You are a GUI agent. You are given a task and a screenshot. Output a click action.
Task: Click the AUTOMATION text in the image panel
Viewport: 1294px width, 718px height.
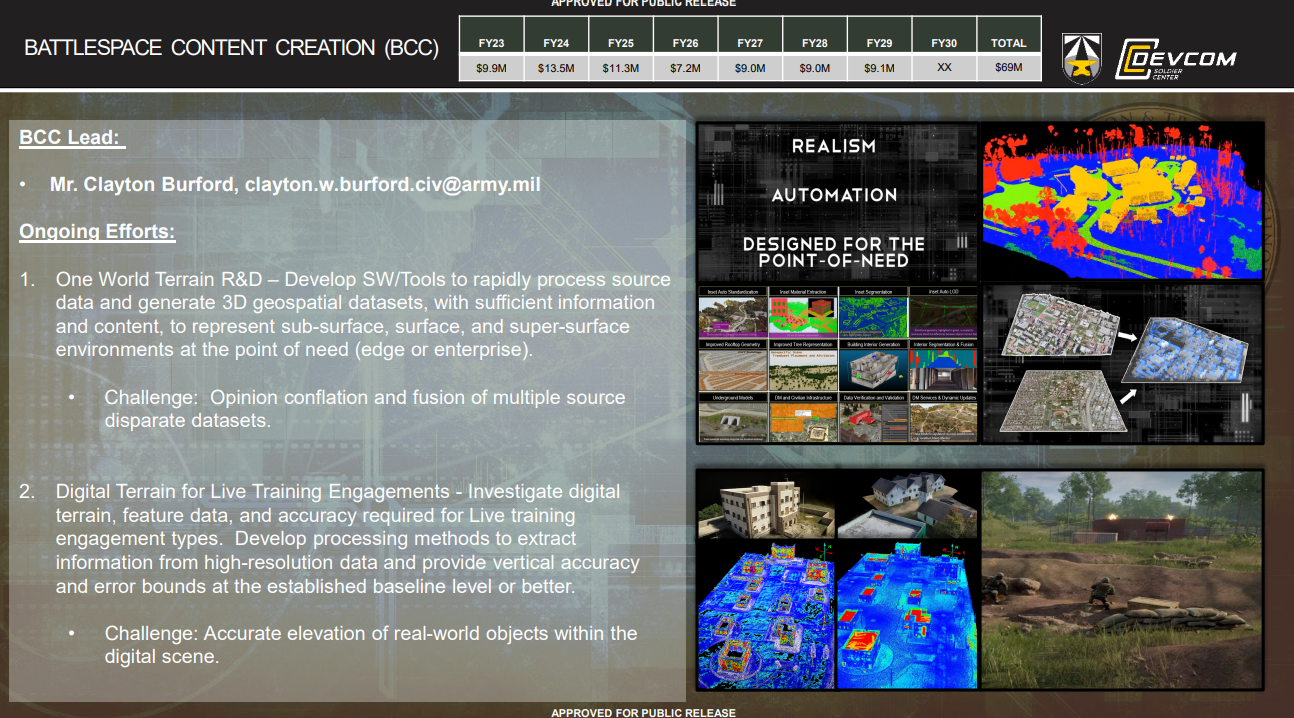(x=834, y=195)
